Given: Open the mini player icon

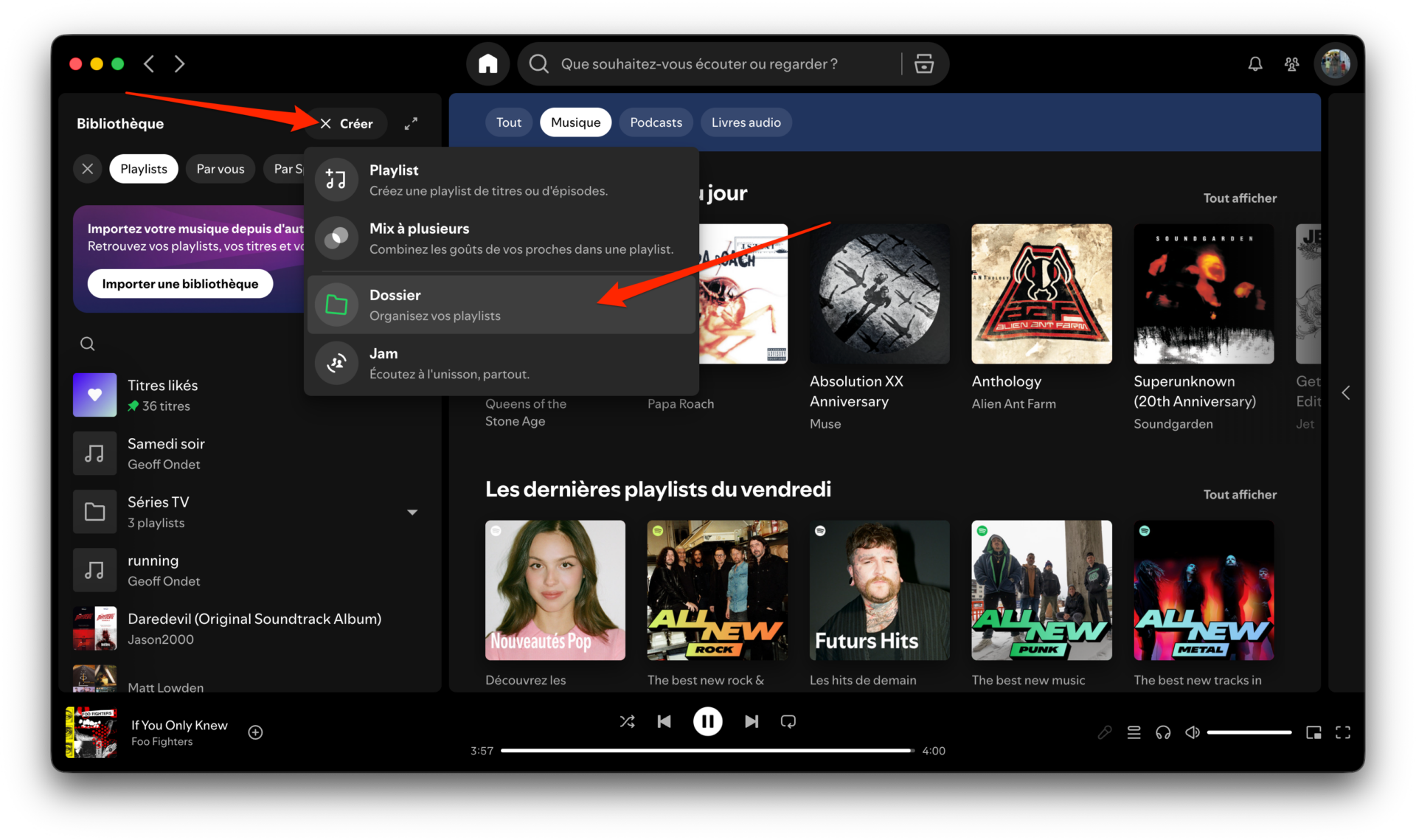Looking at the screenshot, I should pos(1313,732).
